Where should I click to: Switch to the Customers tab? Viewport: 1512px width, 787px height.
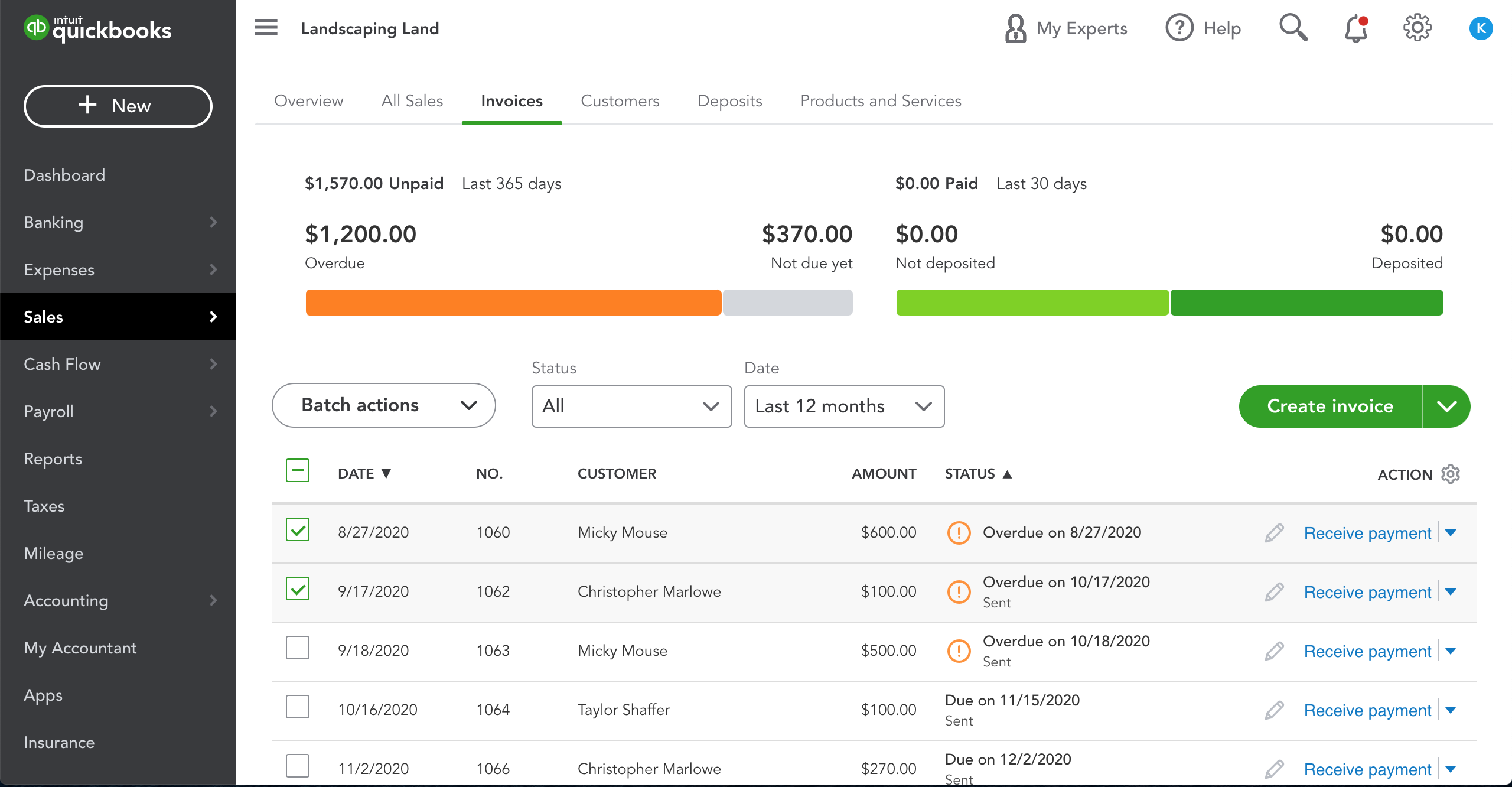(x=620, y=101)
